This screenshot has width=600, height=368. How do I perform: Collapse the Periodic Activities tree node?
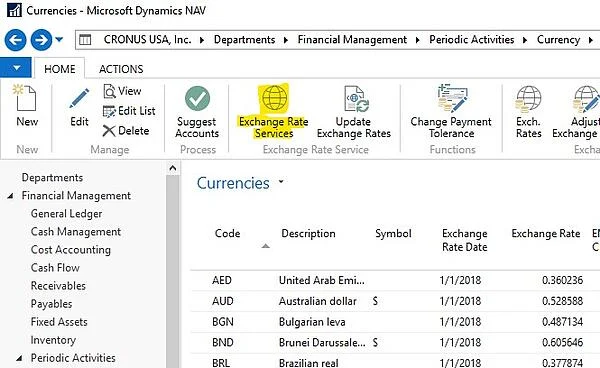[19, 358]
